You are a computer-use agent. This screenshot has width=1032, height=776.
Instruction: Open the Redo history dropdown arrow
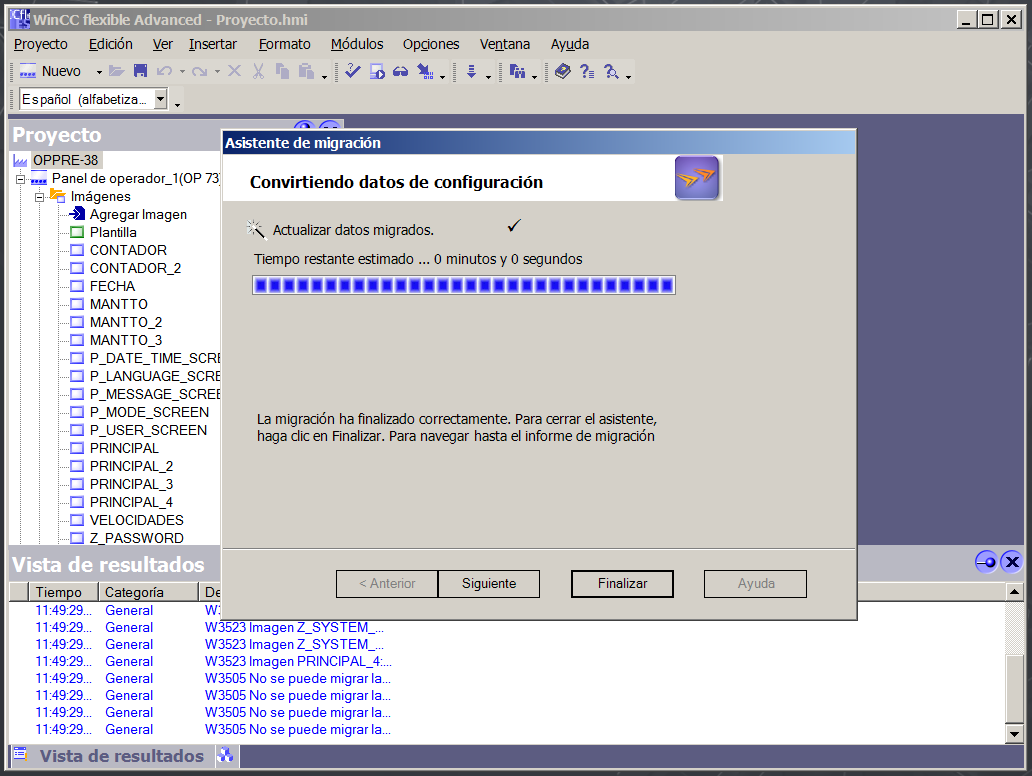pyautogui.click(x=217, y=72)
